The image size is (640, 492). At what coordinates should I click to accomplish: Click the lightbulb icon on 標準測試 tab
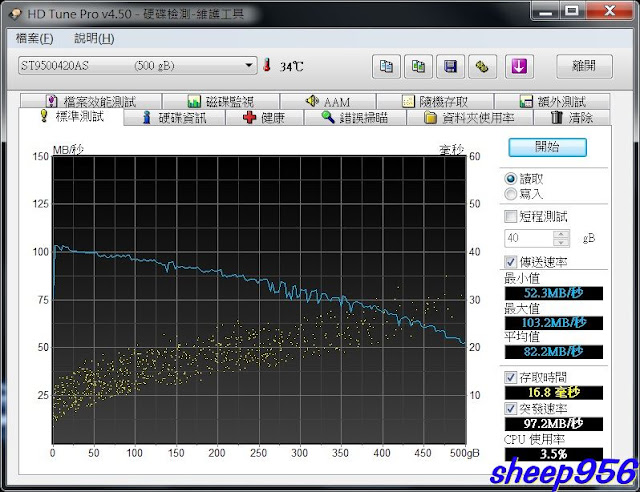tap(44, 116)
